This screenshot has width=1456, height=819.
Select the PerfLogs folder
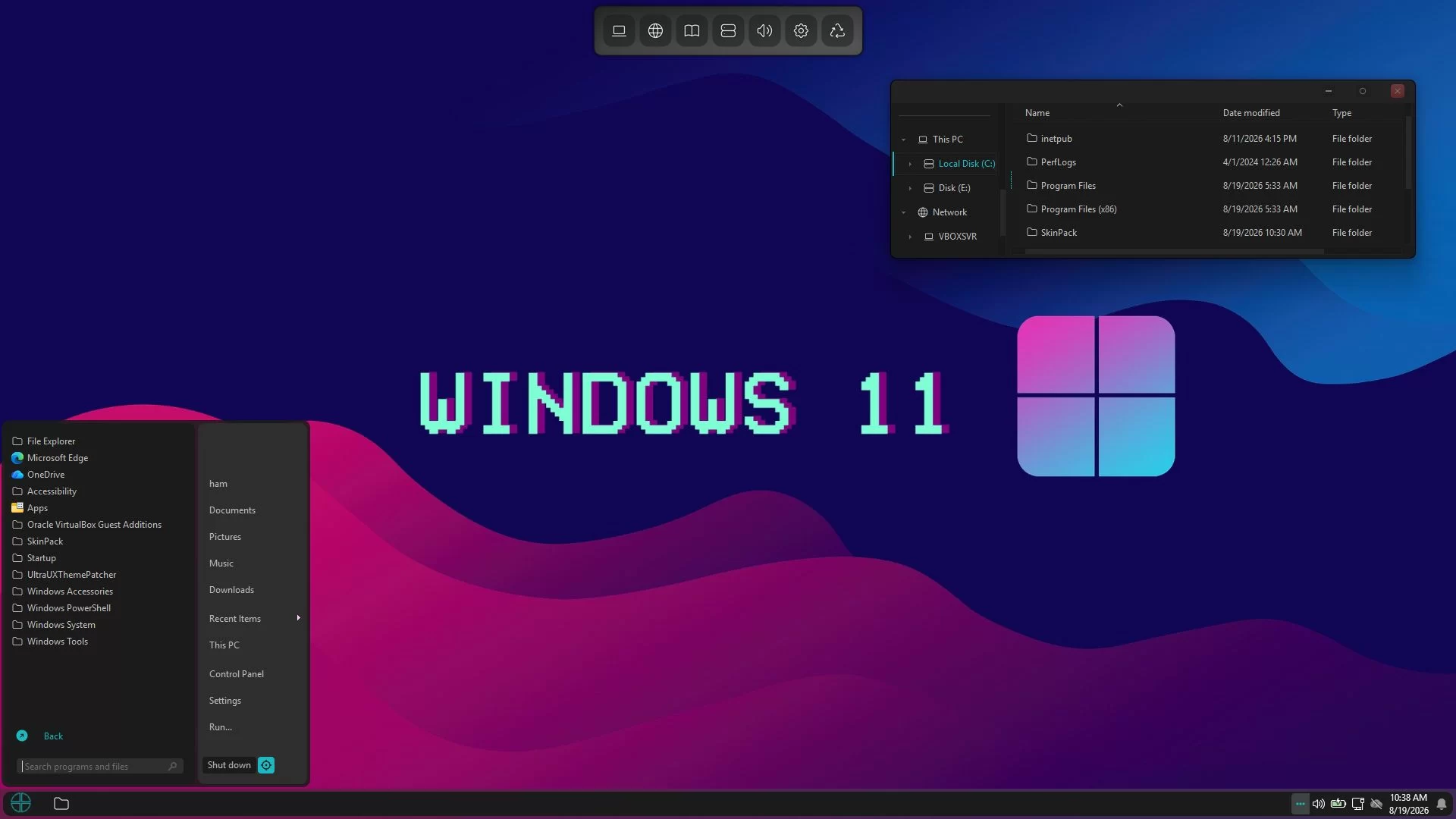tap(1059, 162)
